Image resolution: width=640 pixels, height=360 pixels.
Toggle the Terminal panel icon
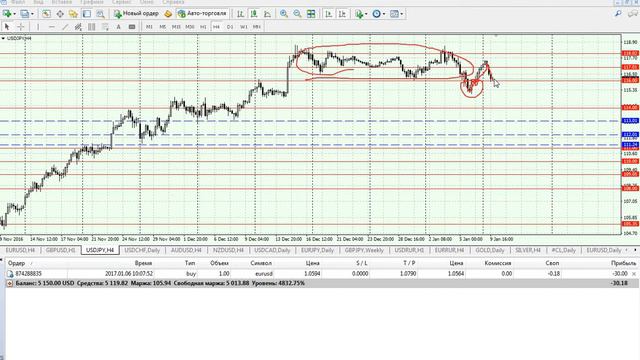point(87,14)
